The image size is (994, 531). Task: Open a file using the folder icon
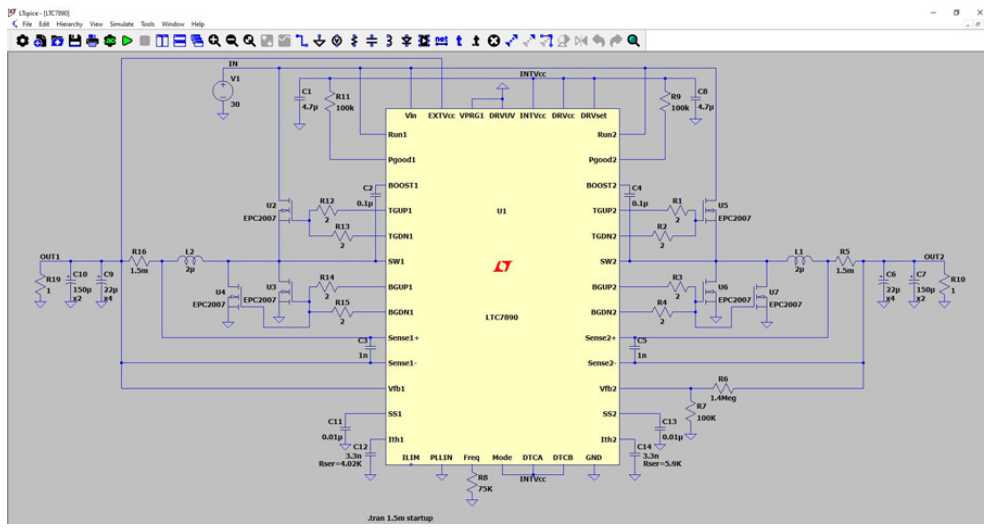pos(57,41)
